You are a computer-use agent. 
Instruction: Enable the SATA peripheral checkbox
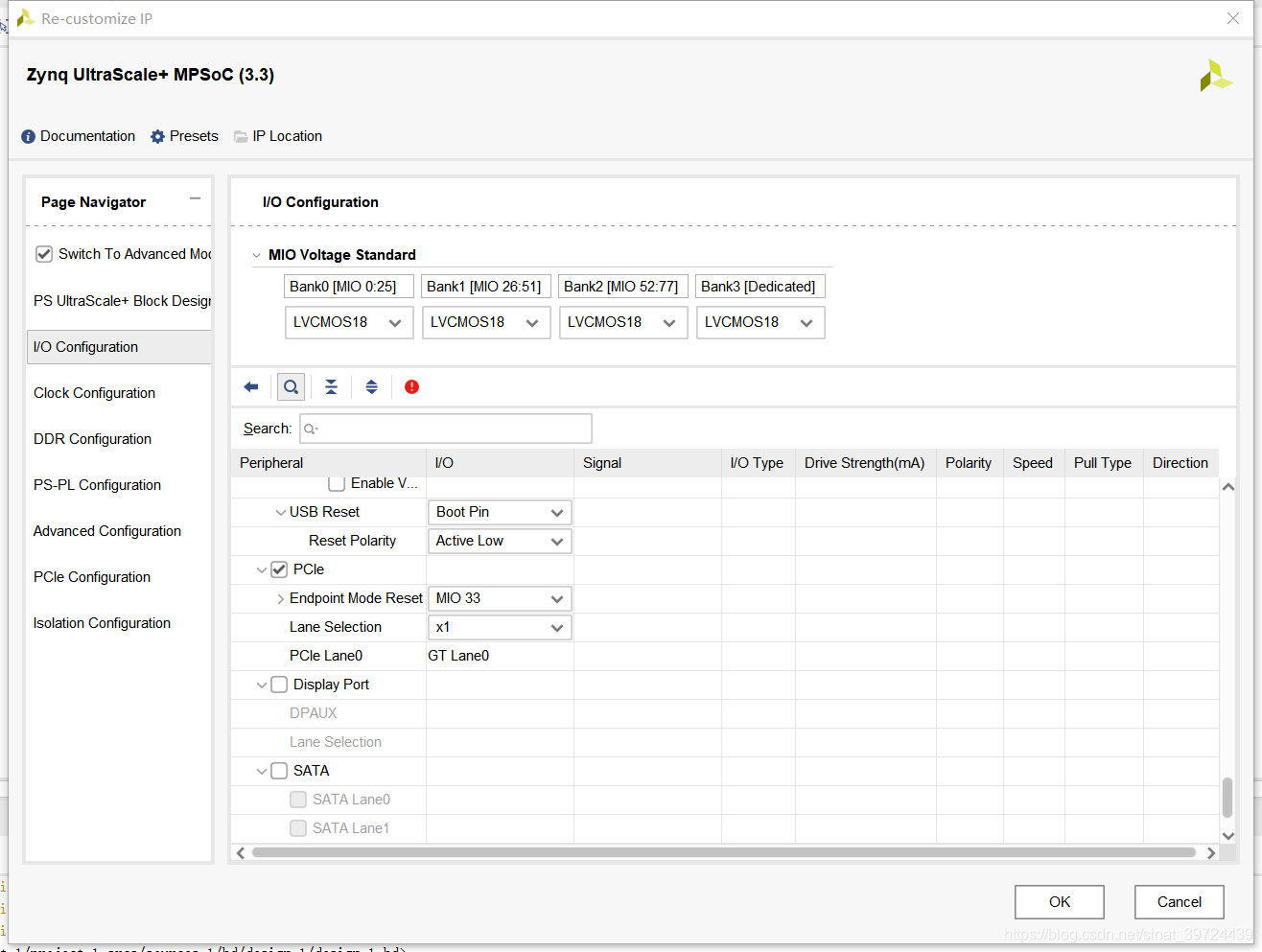pyautogui.click(x=279, y=771)
